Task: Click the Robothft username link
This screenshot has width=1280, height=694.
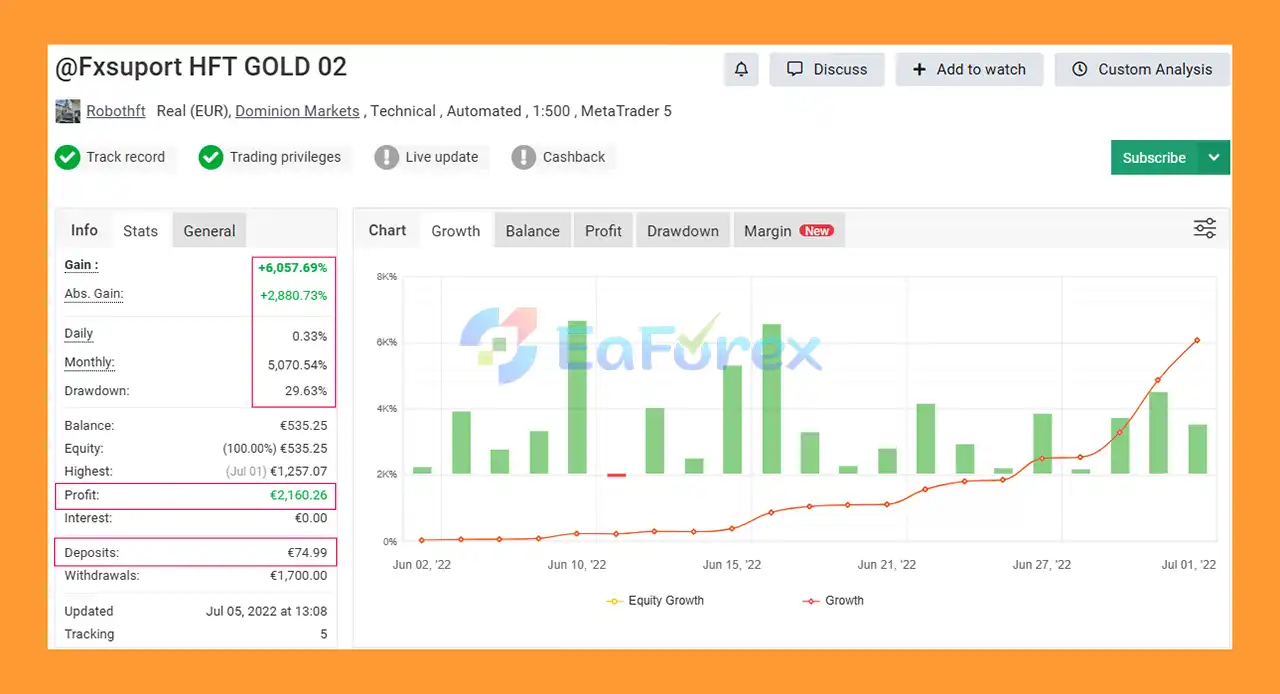Action: [x=116, y=111]
